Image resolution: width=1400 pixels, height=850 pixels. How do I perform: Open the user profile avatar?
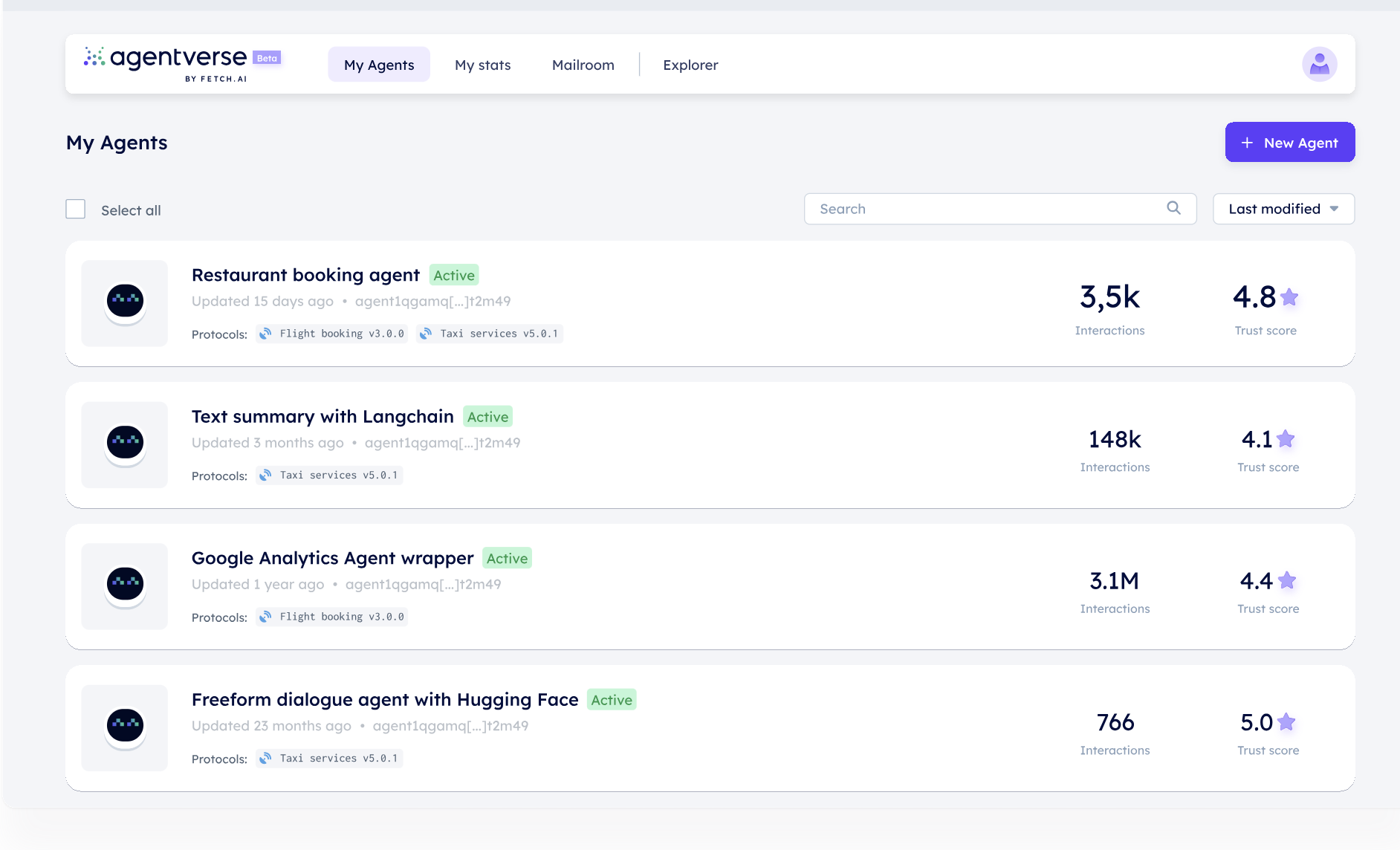tap(1319, 65)
